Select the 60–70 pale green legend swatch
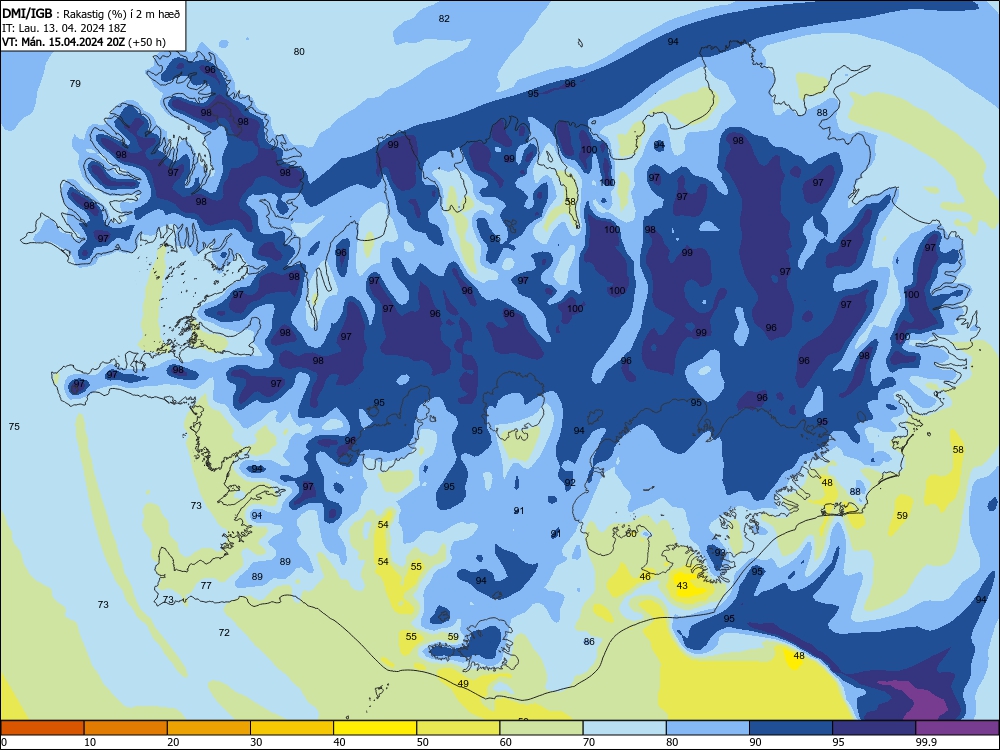Viewport: 1000px width, 750px height. click(x=541, y=728)
